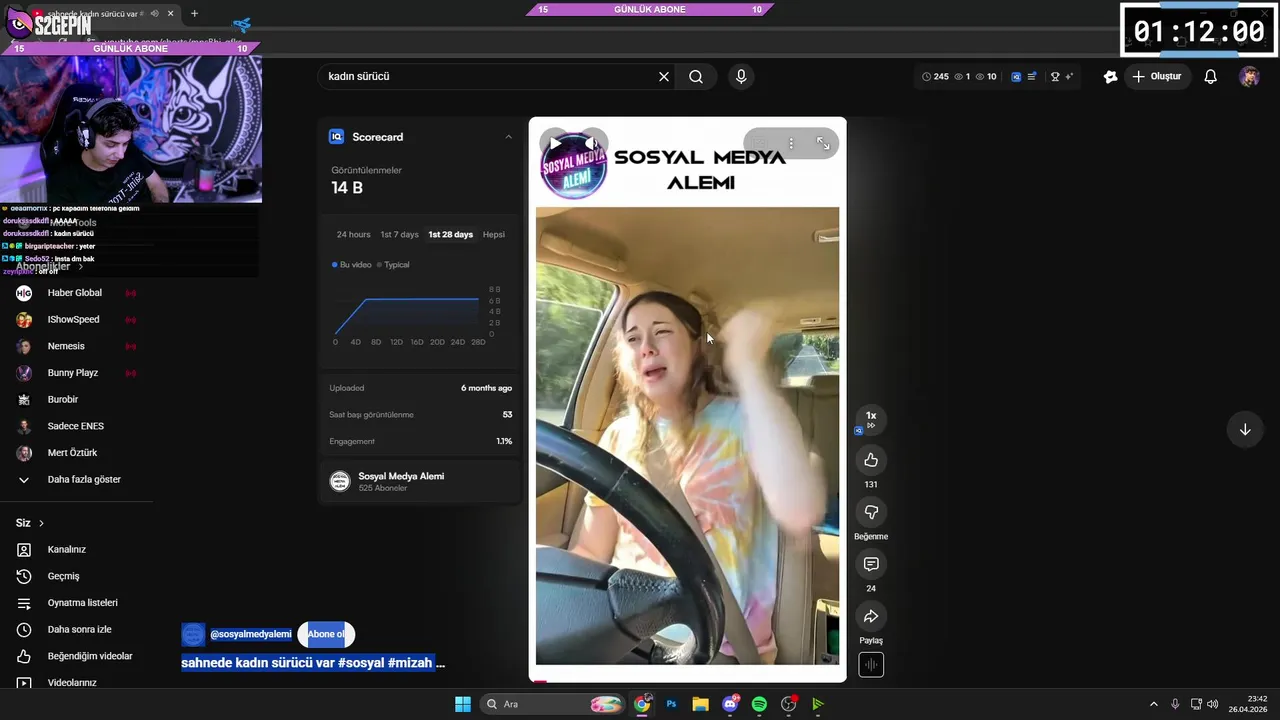This screenshot has height=720, width=1280.
Task: Open the IShowSpeed subscription
Action: point(76,320)
